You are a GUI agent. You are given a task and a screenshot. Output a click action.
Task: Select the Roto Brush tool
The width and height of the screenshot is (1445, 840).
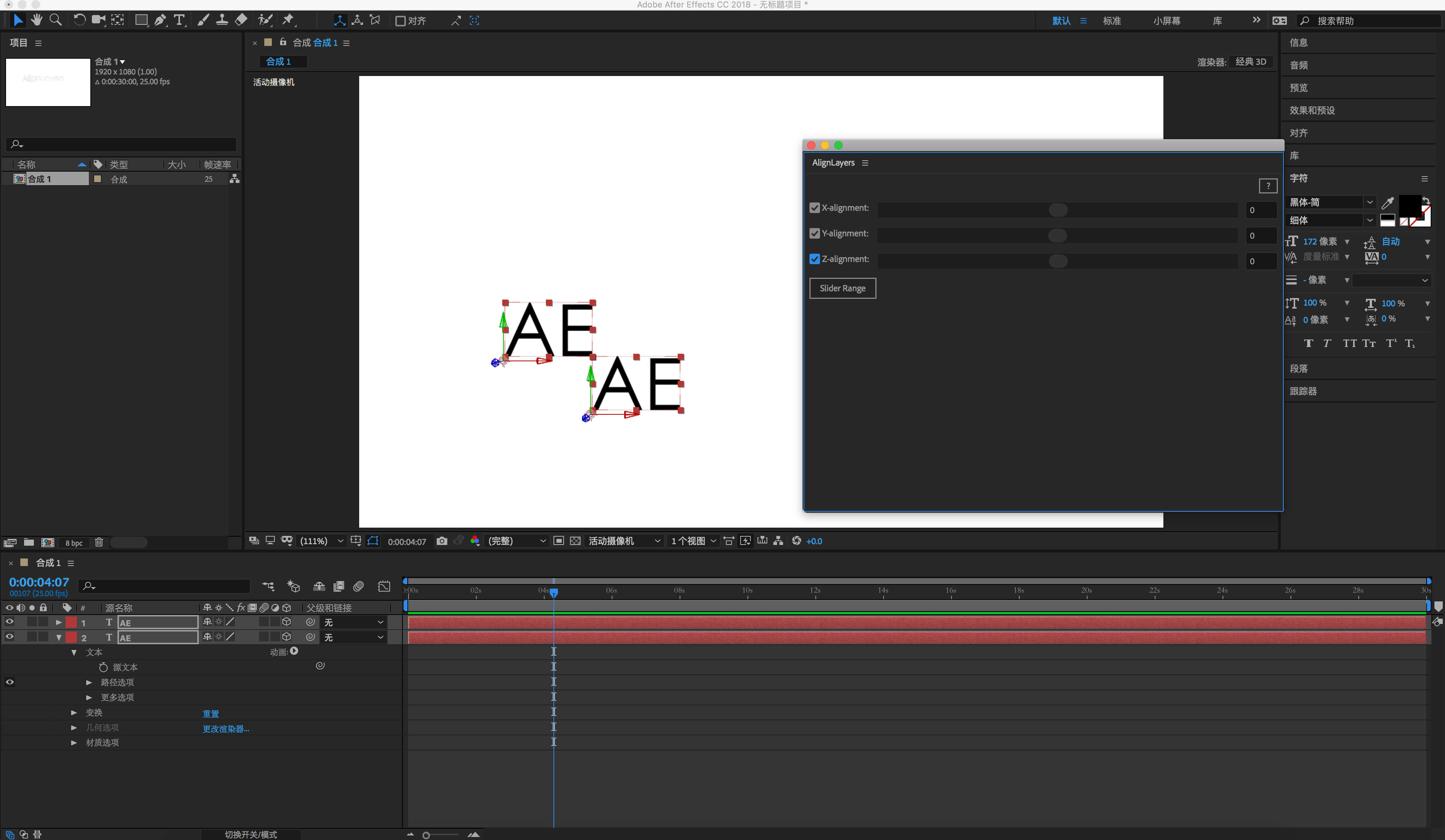(x=265, y=20)
